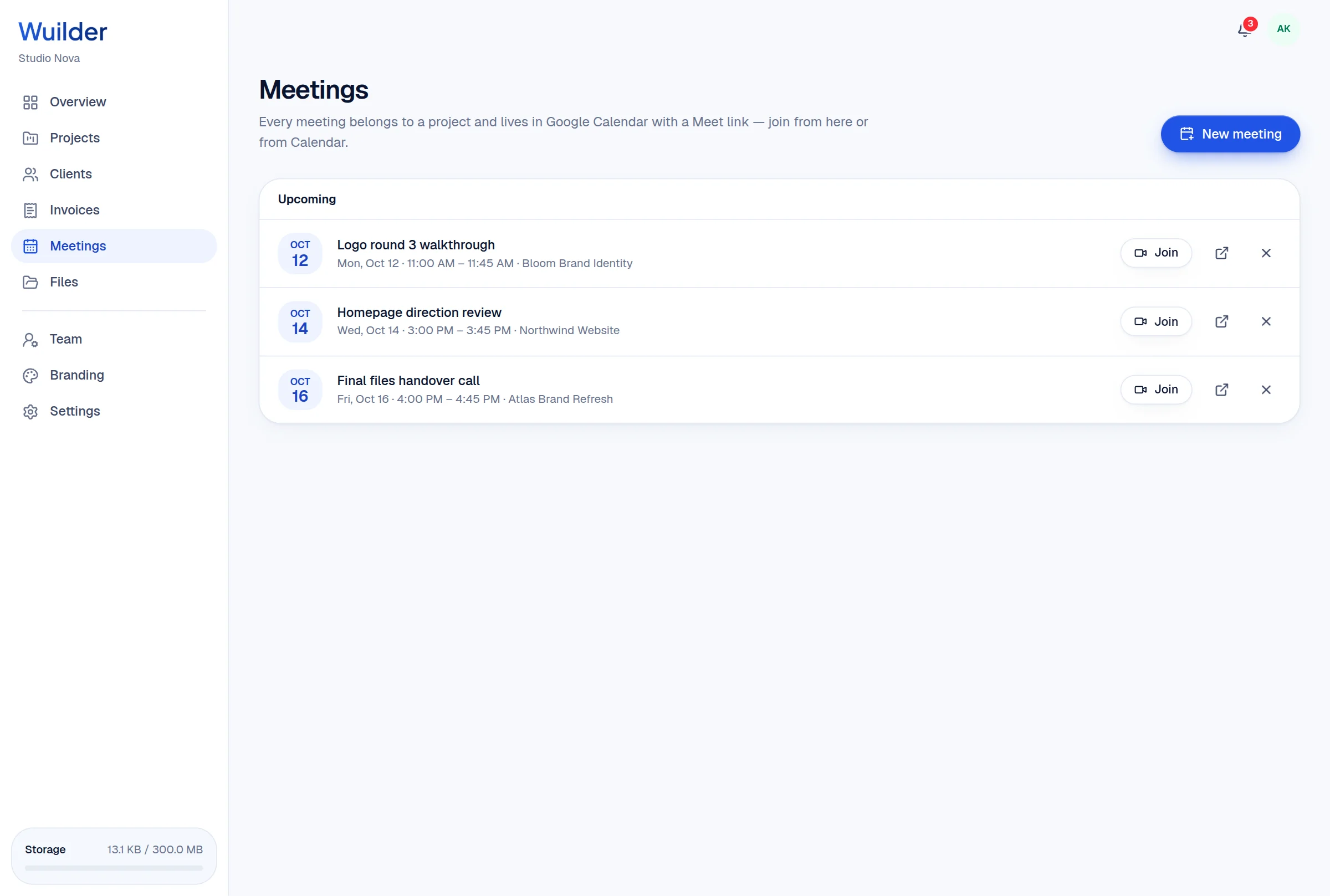This screenshot has height=896, width=1330.
Task: Click the OCT 14 date badge
Action: [300, 321]
